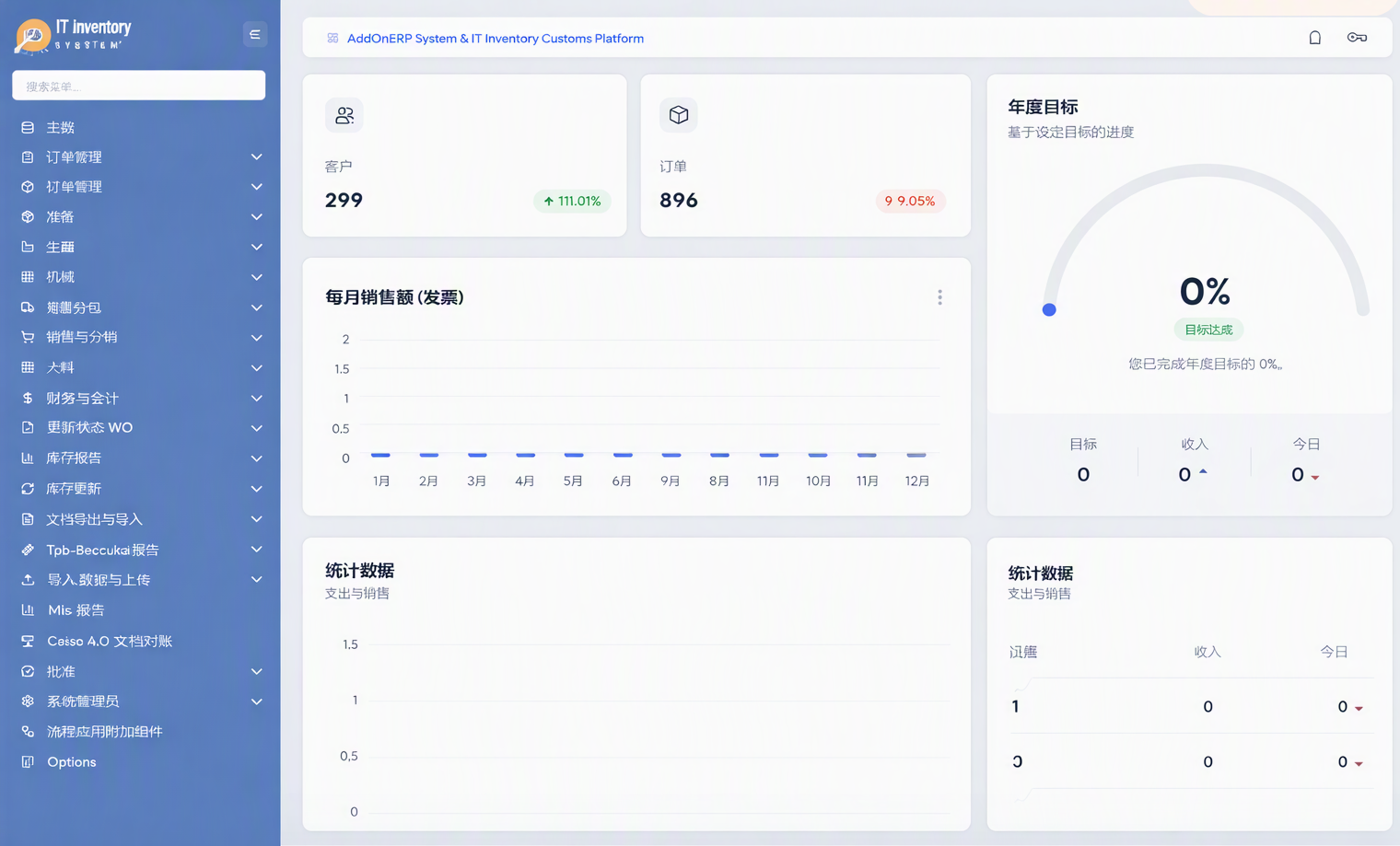This screenshot has height=846, width=1400.
Task: Click the 9.05% red badge
Action: tap(910, 201)
